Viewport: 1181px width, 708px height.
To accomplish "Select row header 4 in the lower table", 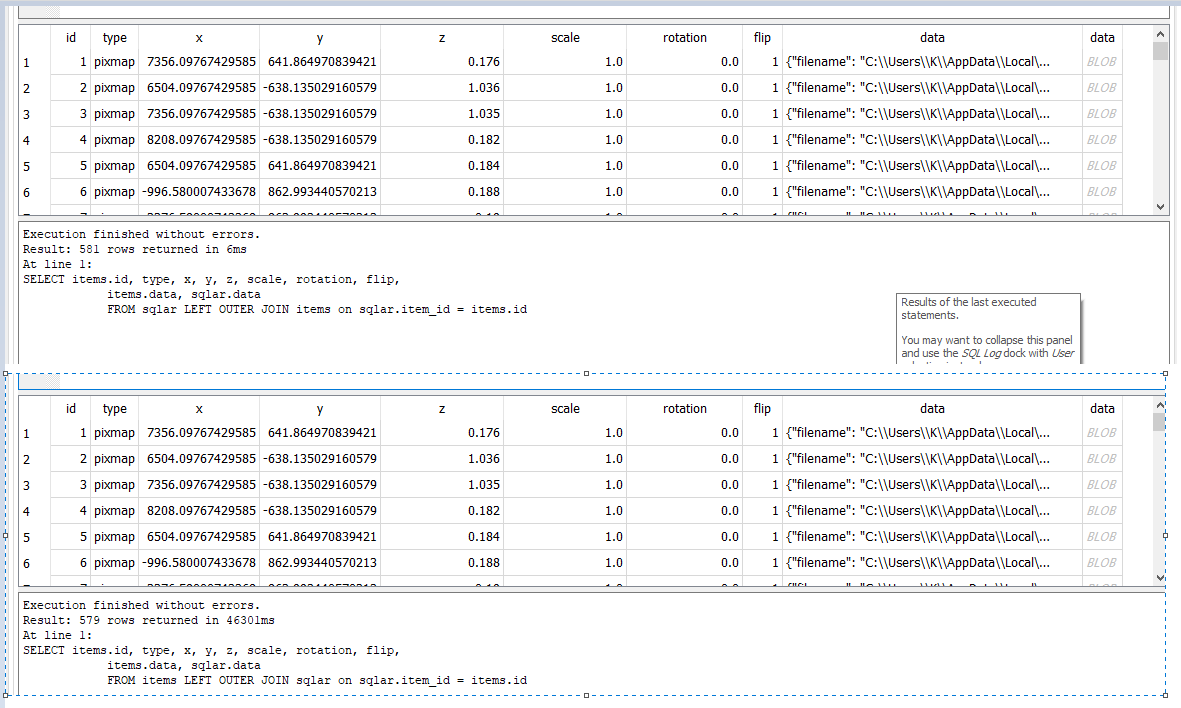I will pyautogui.click(x=27, y=511).
